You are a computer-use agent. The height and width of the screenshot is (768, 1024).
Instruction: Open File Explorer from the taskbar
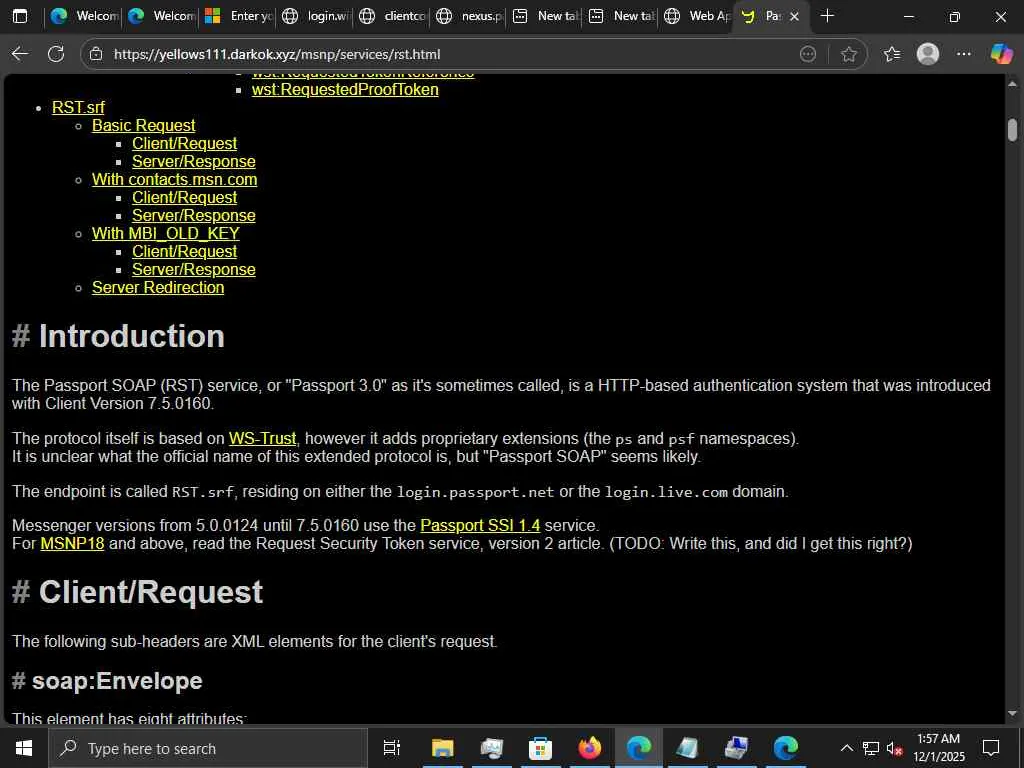pos(442,748)
